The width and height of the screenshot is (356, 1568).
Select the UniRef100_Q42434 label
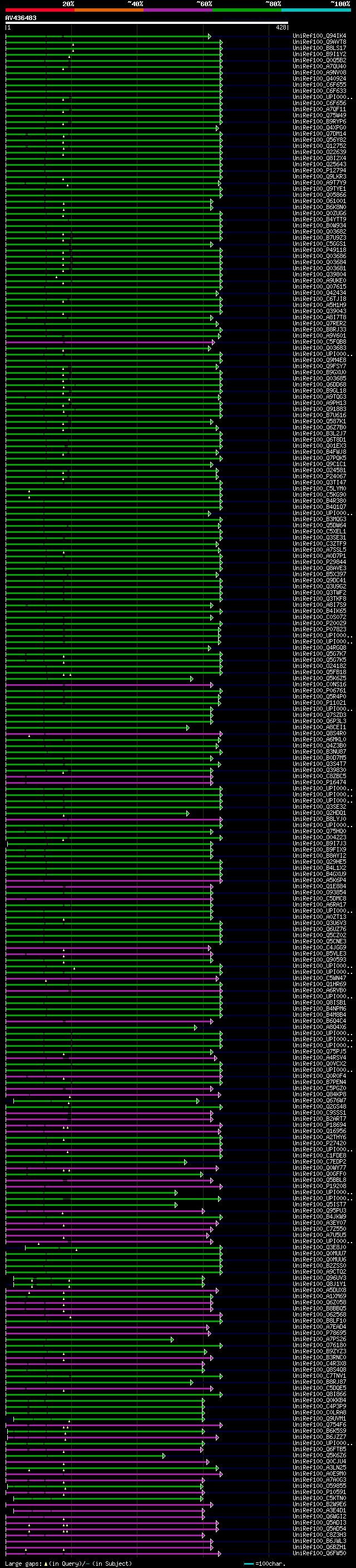pos(319,293)
